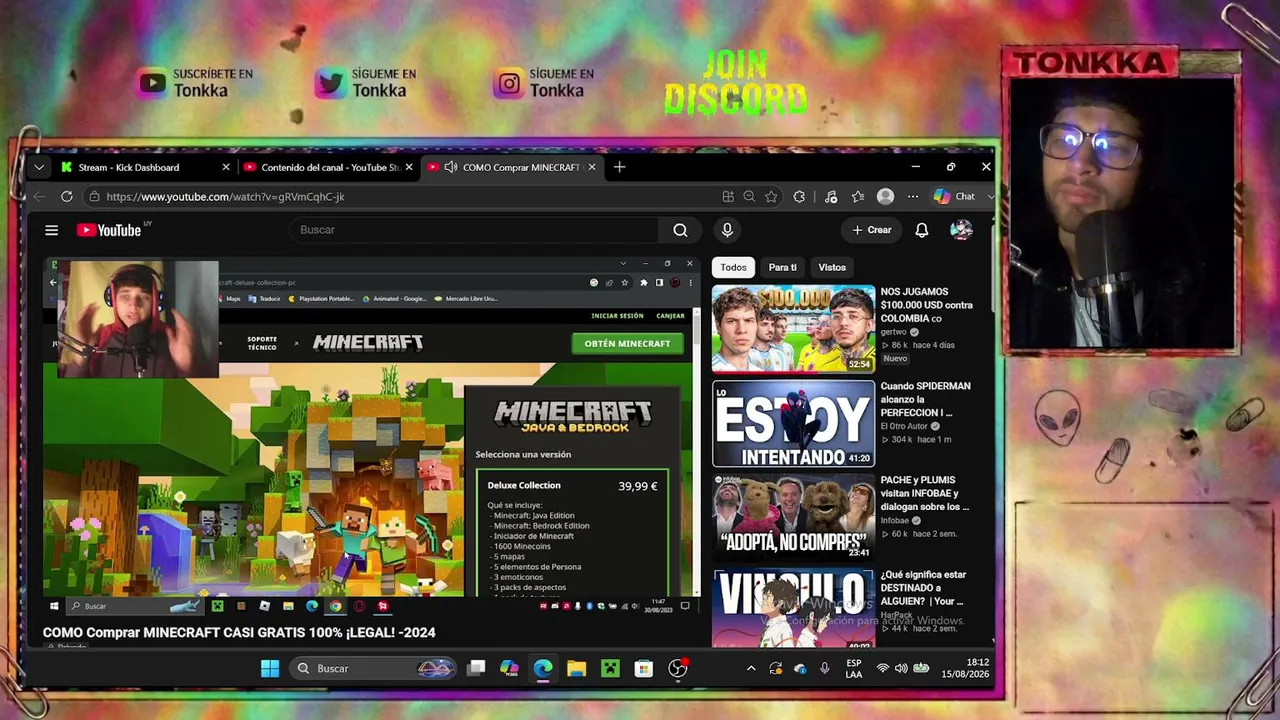Open the Copilot Chat button

tap(955, 197)
